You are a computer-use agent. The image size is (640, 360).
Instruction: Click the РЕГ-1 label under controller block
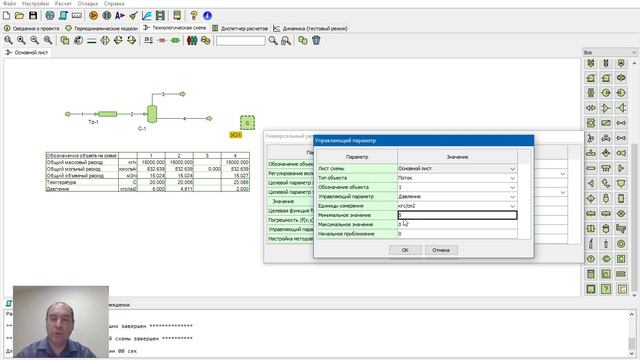236,135
